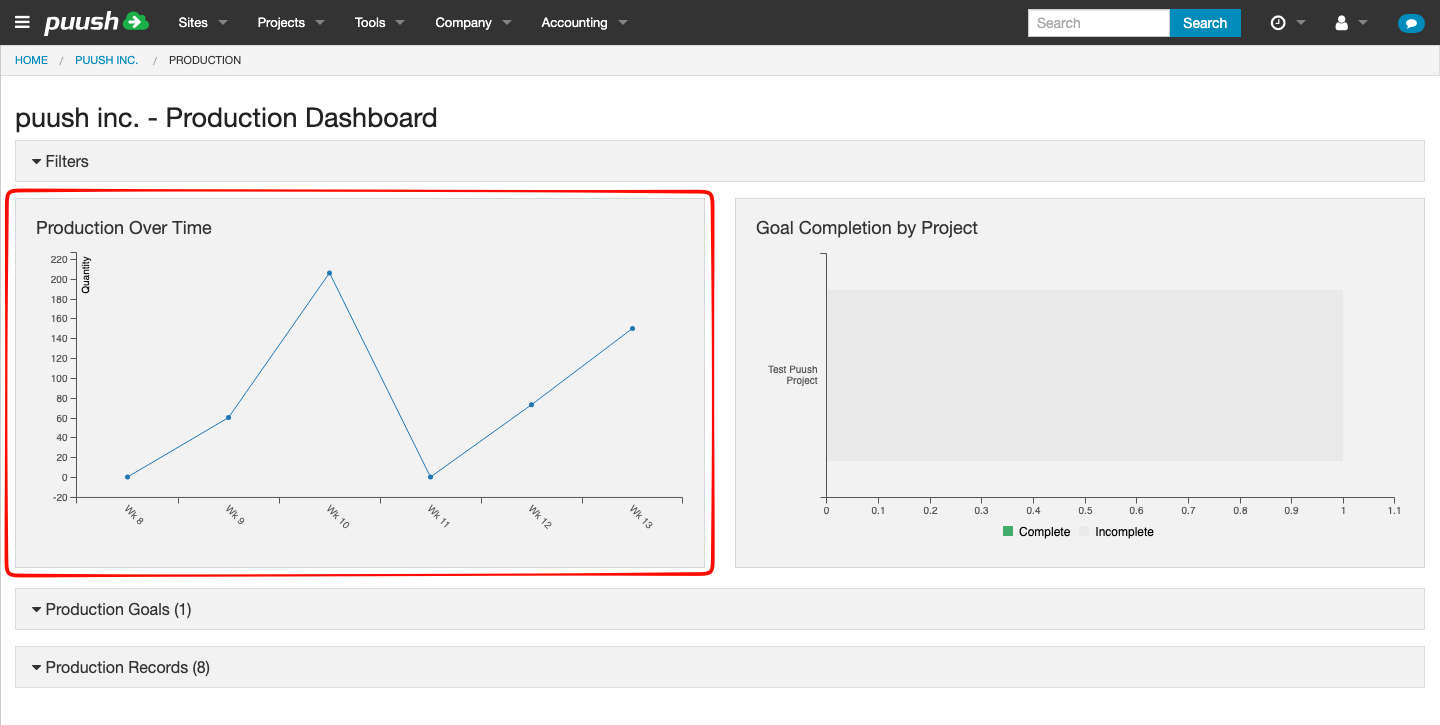Toggle the green Complete legend swatch
Screen dimensions: 1440x725
(1008, 532)
